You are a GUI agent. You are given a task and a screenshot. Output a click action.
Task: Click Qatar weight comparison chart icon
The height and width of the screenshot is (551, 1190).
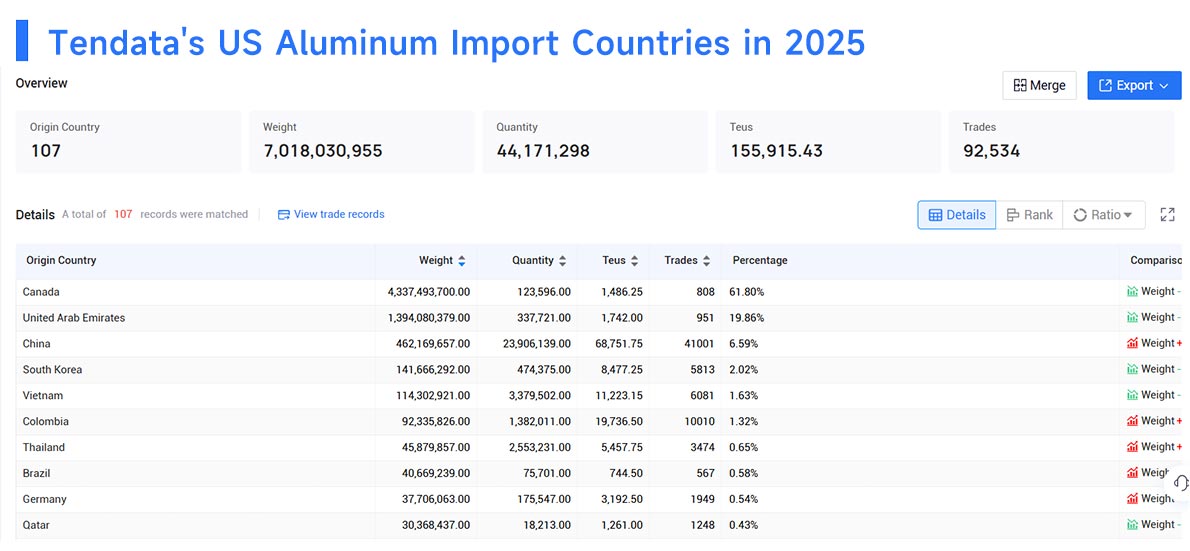click(1132, 524)
